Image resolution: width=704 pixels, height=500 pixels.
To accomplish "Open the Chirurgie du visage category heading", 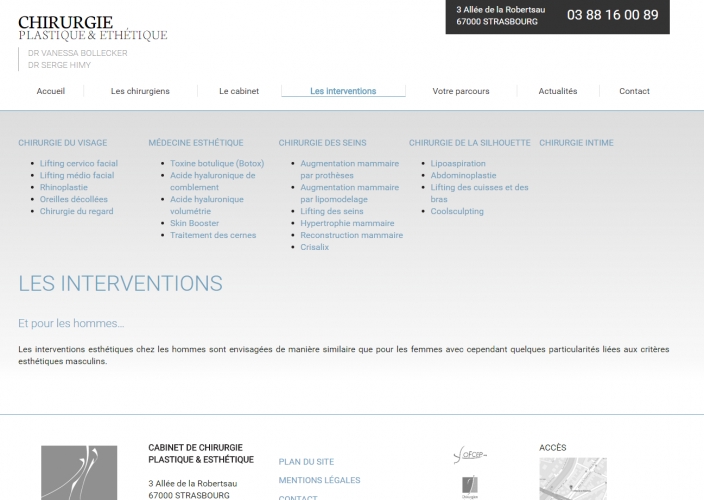I will [x=62, y=143].
